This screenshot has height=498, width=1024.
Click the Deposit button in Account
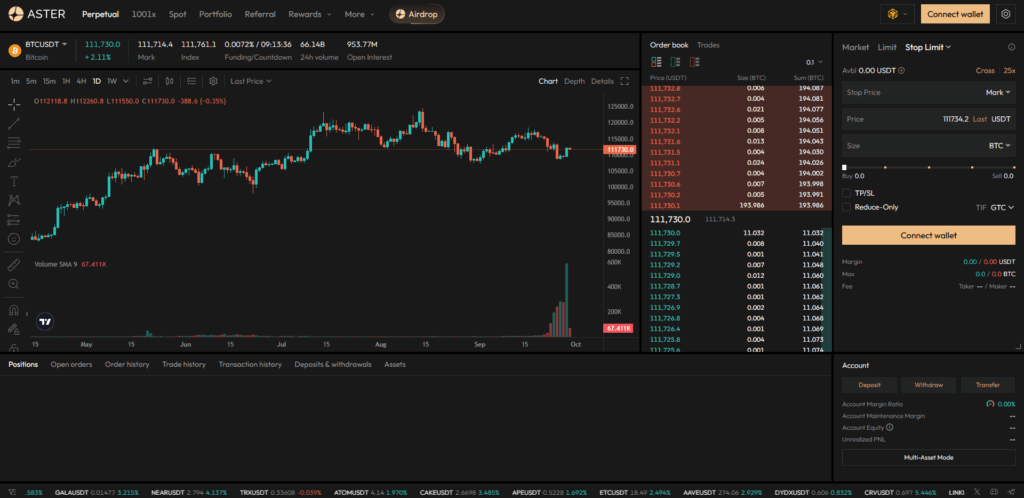tap(868, 385)
